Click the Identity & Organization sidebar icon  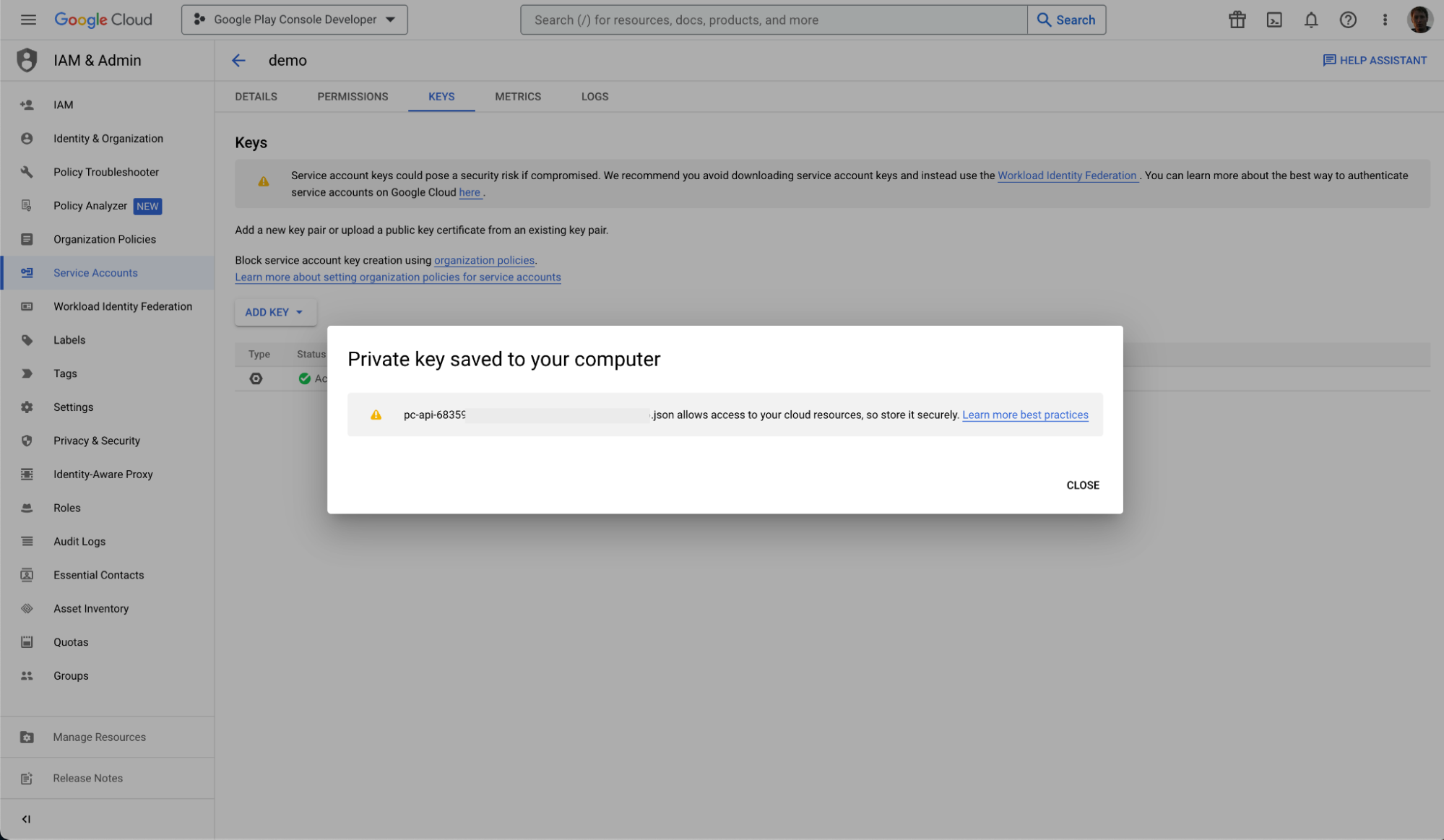coord(27,139)
